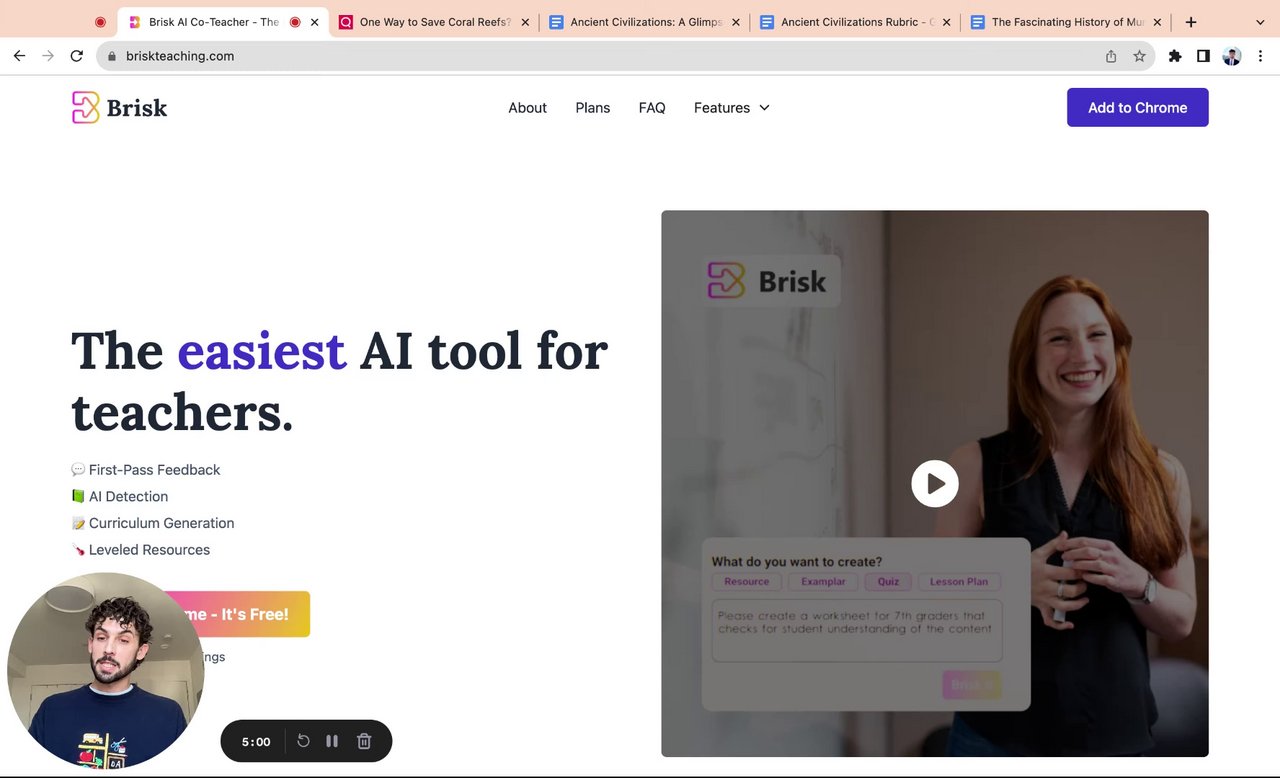The image size is (1280, 778).
Task: Bookmark this page with the star icon
Action: click(1139, 56)
